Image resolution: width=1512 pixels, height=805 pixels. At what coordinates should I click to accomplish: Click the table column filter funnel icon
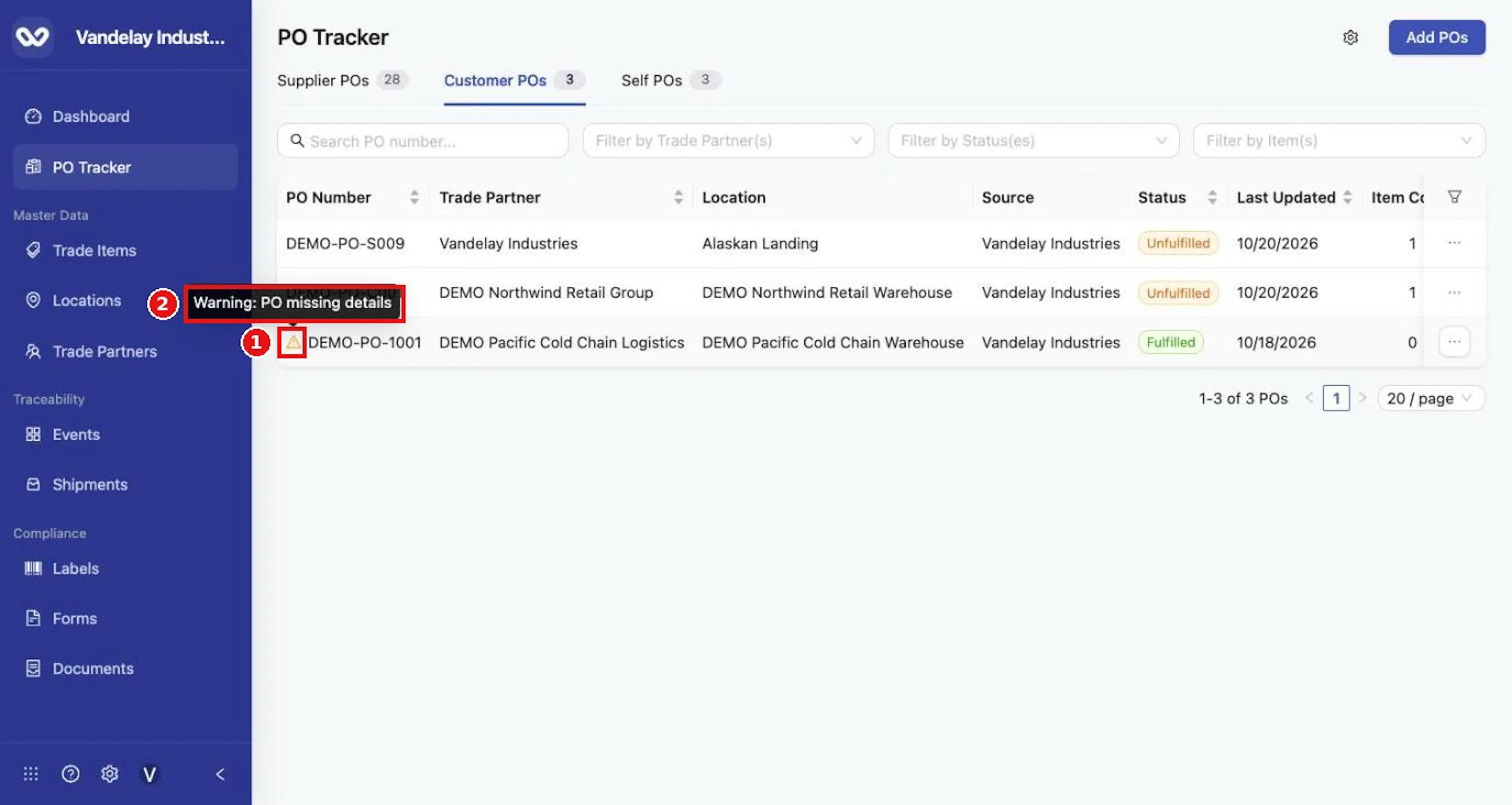[1454, 197]
